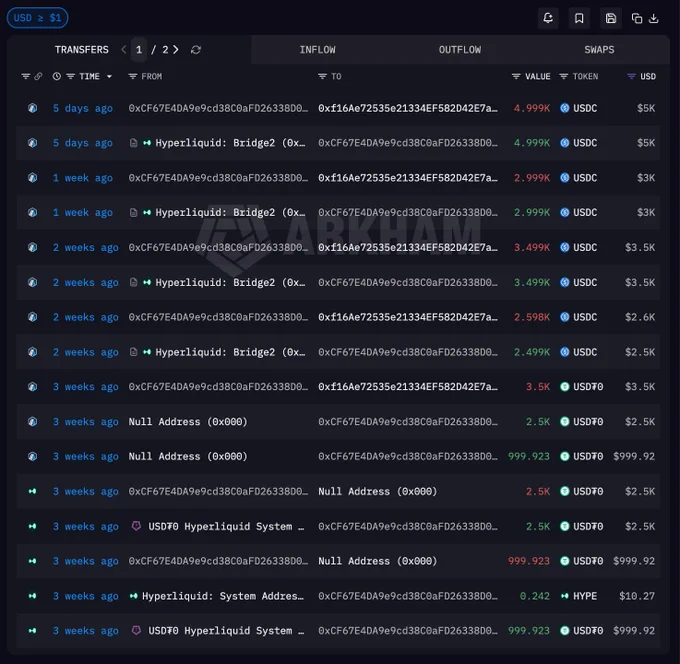680x664 pixels.
Task: Click the $10.27 USD amount
Action: point(637,596)
